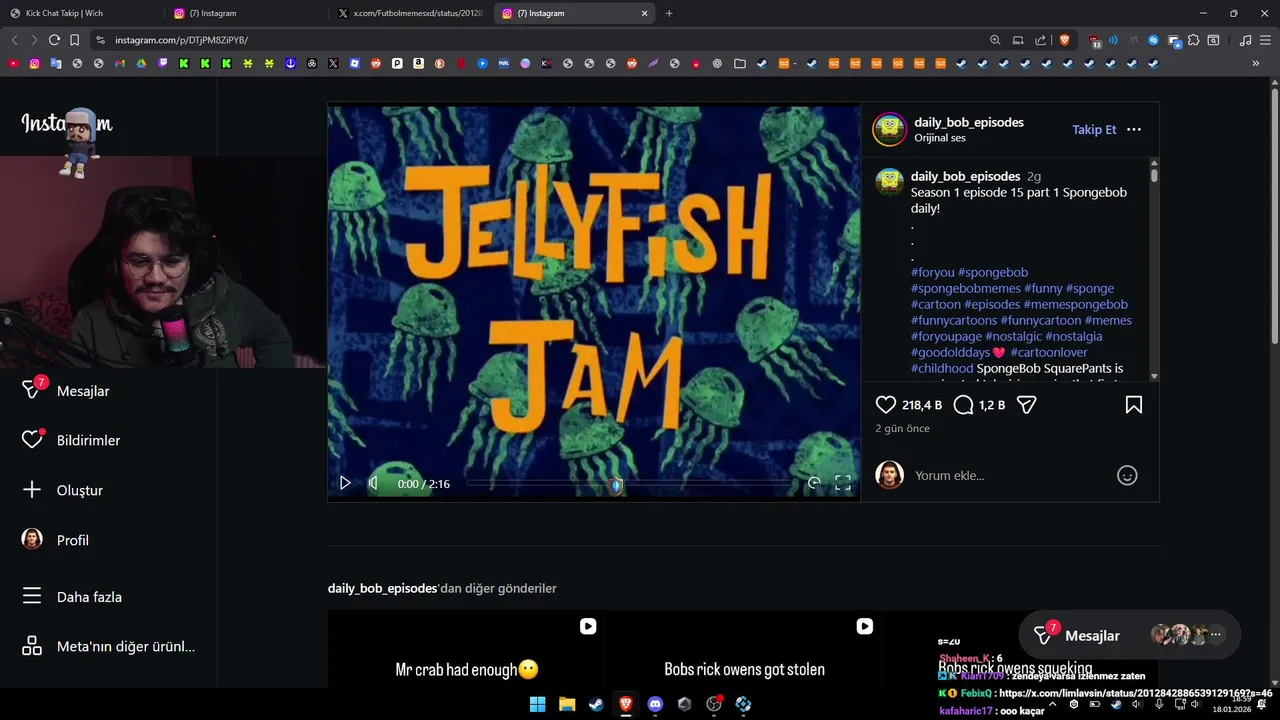Unmute the video sound
The height and width of the screenshot is (720, 1280).
click(x=373, y=483)
